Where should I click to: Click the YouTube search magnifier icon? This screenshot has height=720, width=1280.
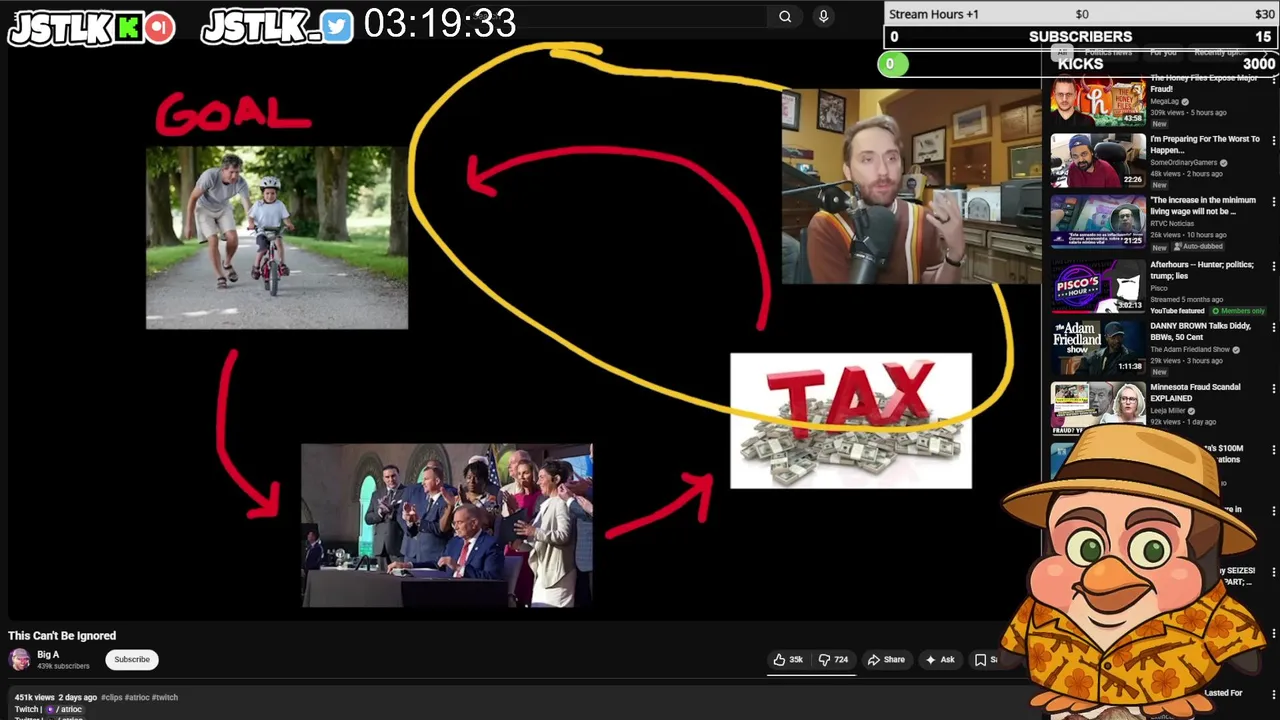tap(785, 16)
